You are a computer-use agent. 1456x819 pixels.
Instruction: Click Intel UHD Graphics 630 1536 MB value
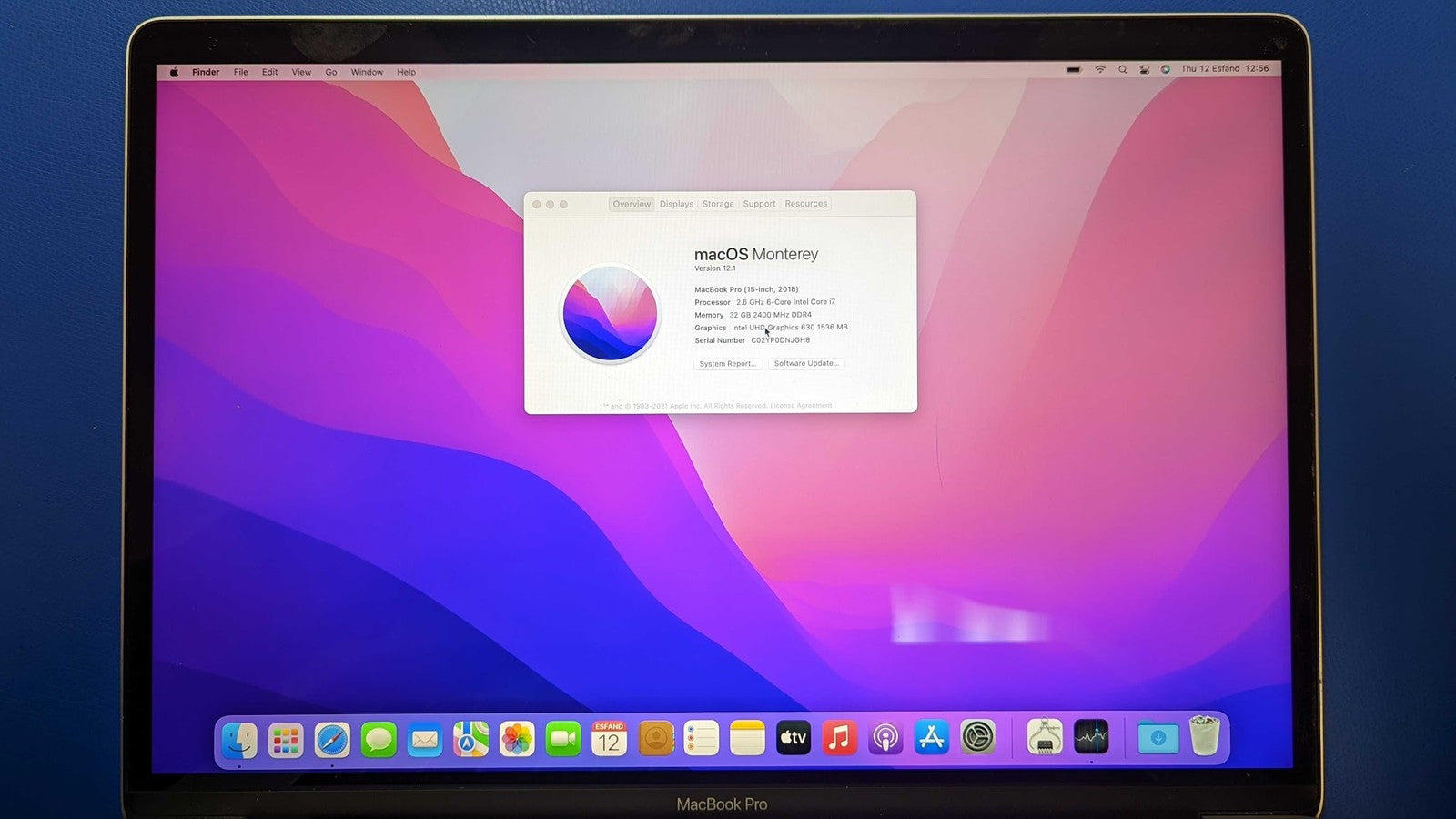coord(789,328)
